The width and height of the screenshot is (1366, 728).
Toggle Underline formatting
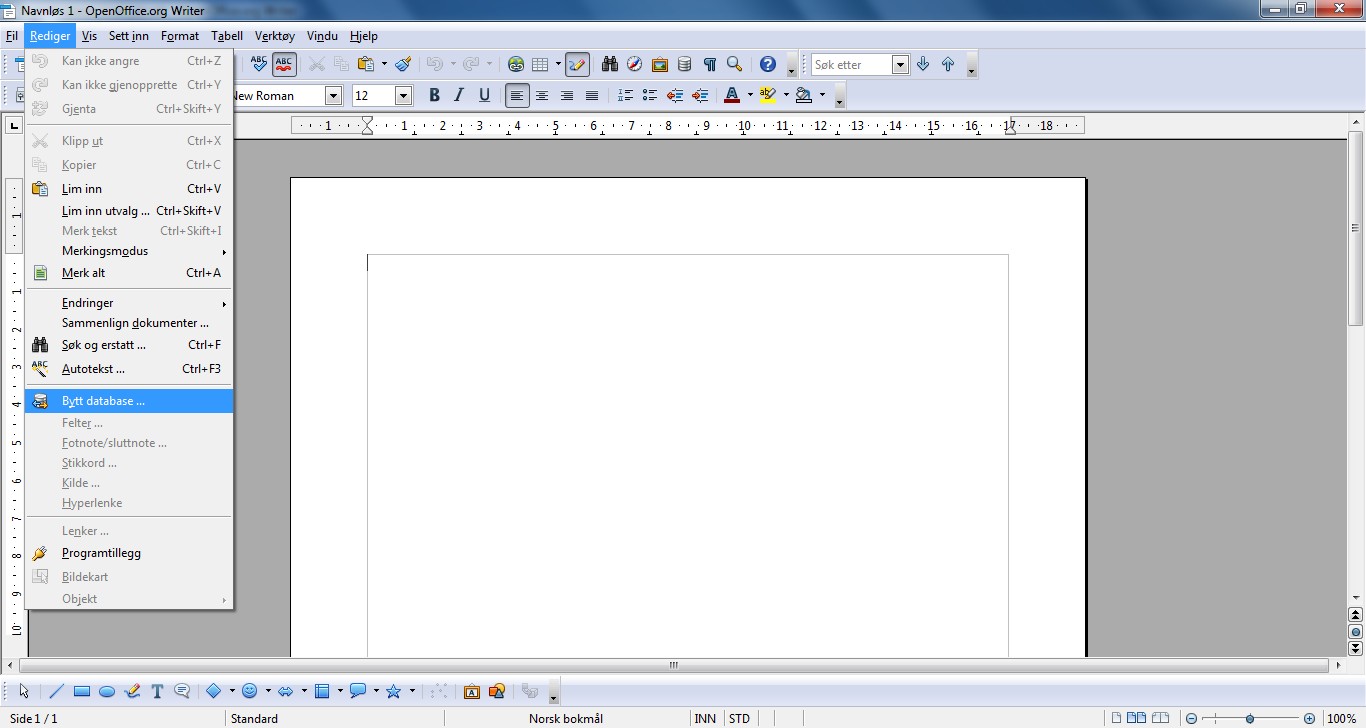[x=484, y=96]
